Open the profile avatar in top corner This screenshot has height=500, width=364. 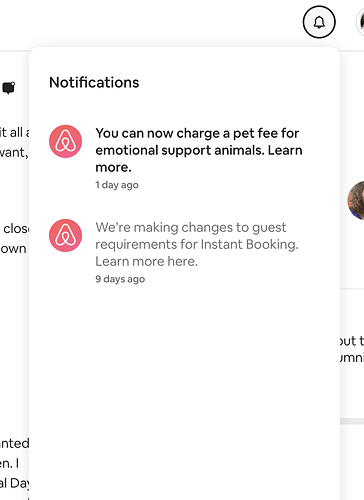tap(360, 22)
